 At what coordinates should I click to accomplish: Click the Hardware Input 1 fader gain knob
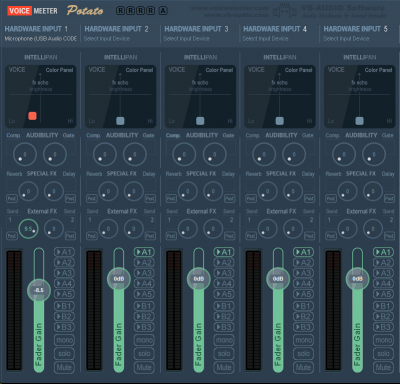39,290
